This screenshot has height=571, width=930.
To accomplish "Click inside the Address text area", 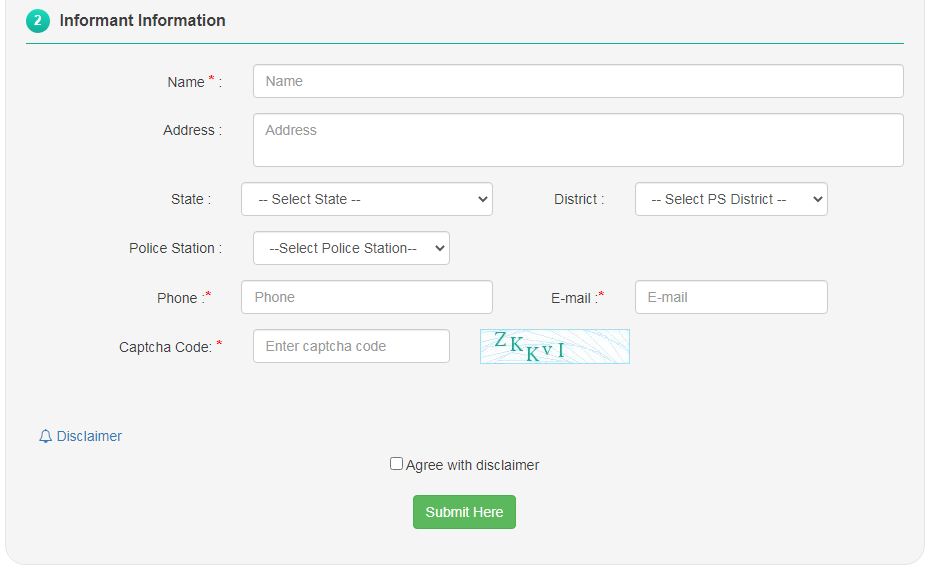I will [578, 140].
